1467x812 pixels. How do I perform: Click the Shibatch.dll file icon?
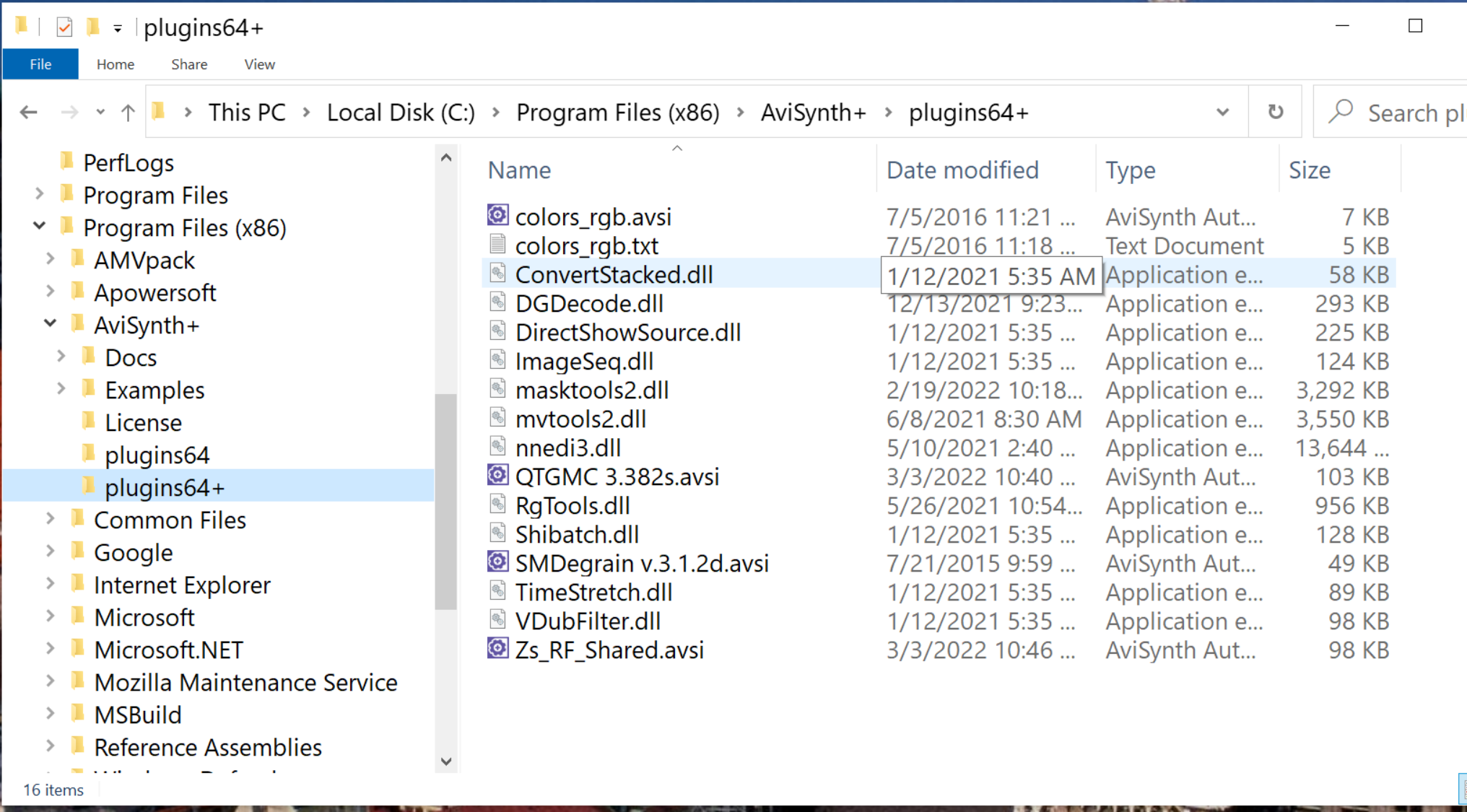[x=497, y=533]
